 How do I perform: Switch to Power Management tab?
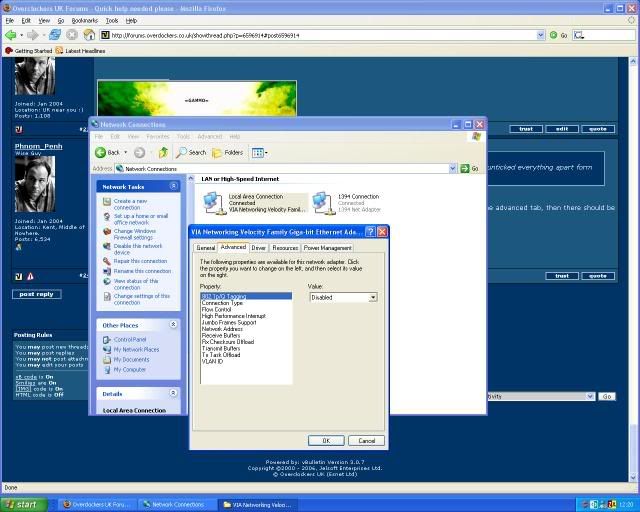tap(327, 248)
